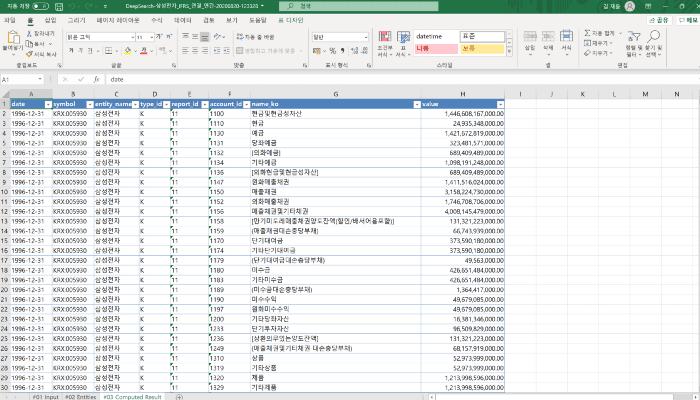Click AutoSum (자동 합계) sigma button

pyautogui.click(x=600, y=33)
